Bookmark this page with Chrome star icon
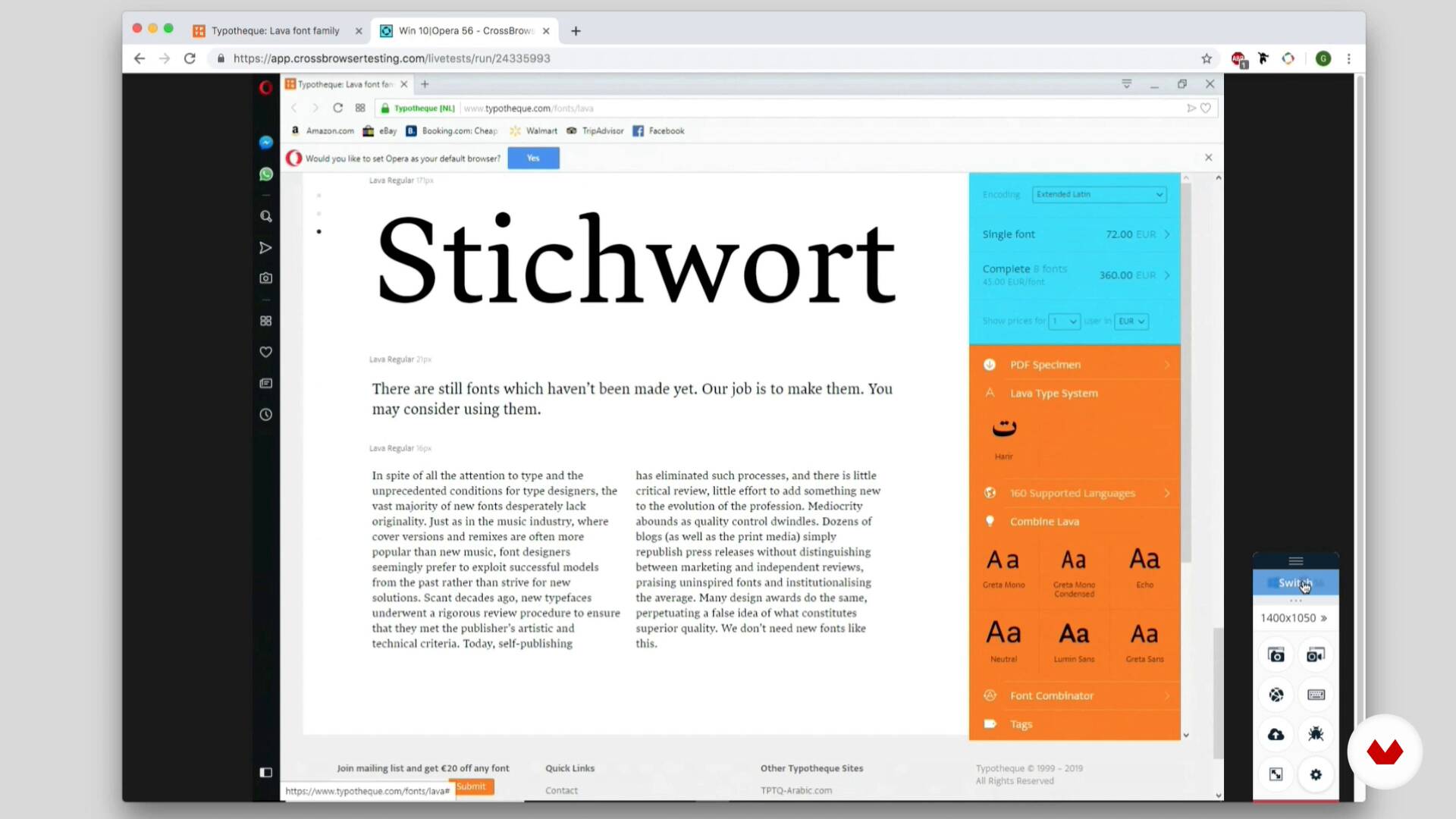 click(1207, 58)
